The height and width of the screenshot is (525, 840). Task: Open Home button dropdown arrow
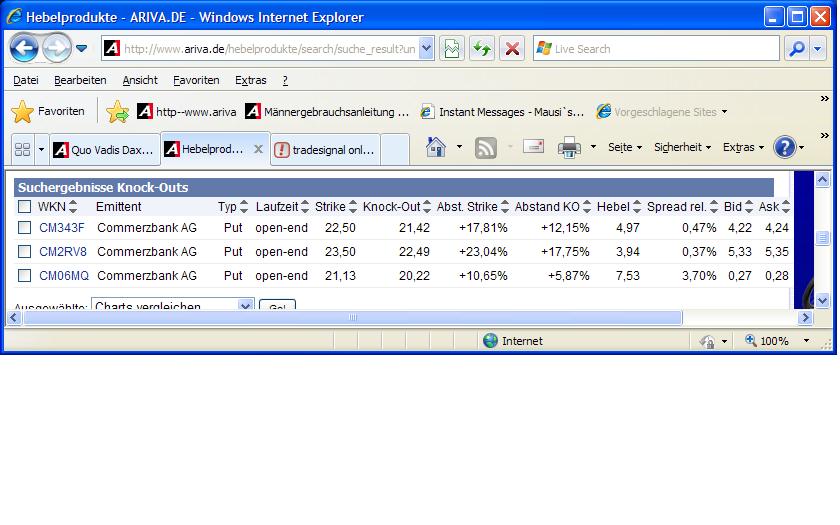[x=459, y=147]
